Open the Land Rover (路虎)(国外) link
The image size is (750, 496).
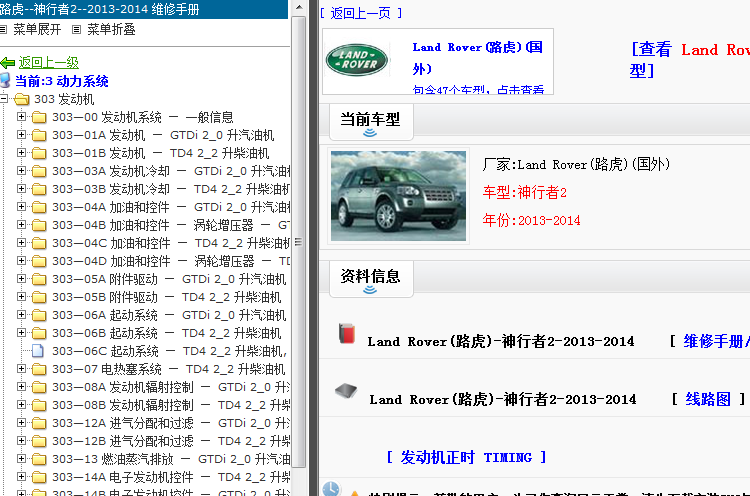point(477,58)
